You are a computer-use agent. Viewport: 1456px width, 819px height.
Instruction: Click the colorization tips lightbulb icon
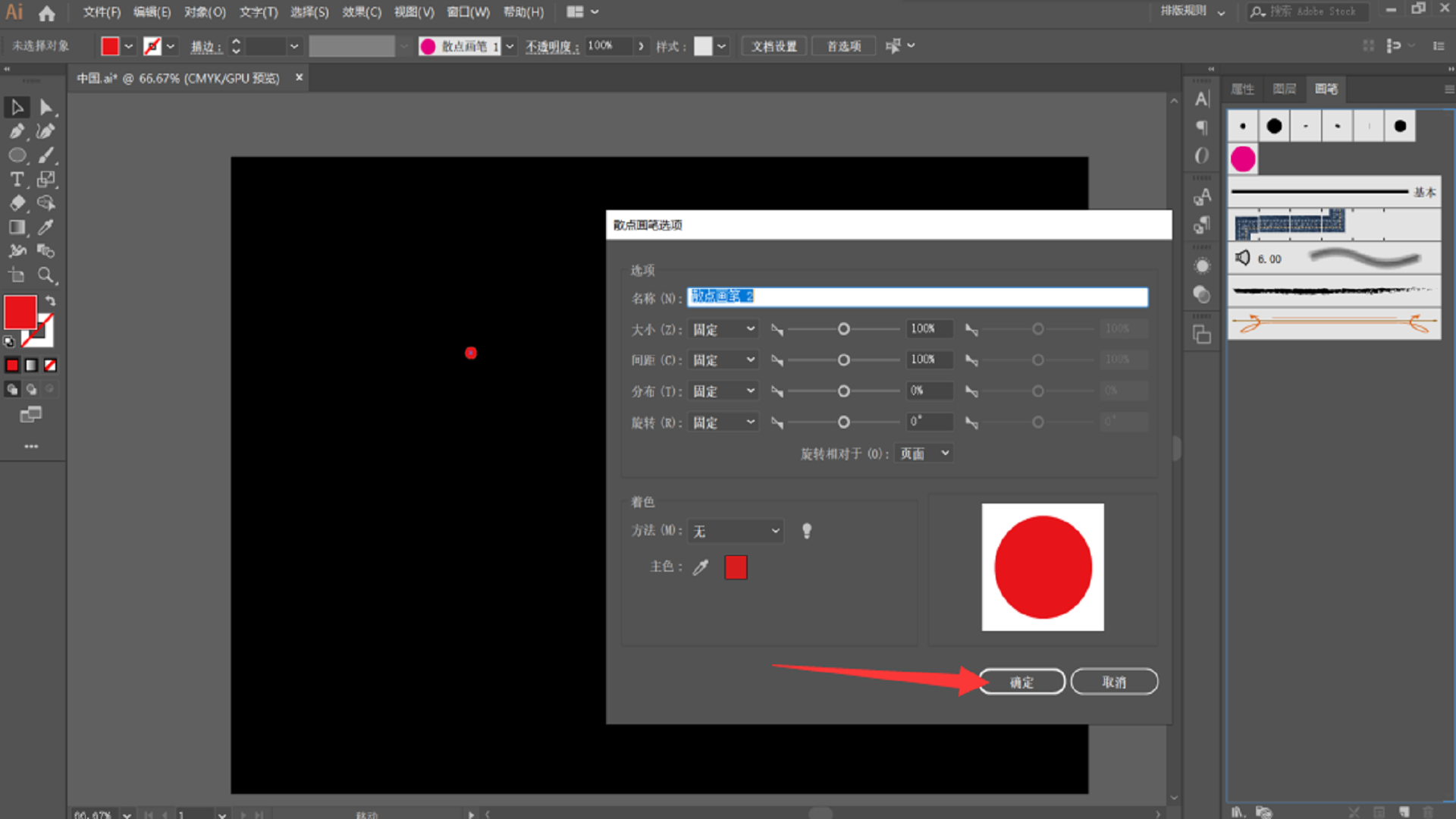[807, 531]
